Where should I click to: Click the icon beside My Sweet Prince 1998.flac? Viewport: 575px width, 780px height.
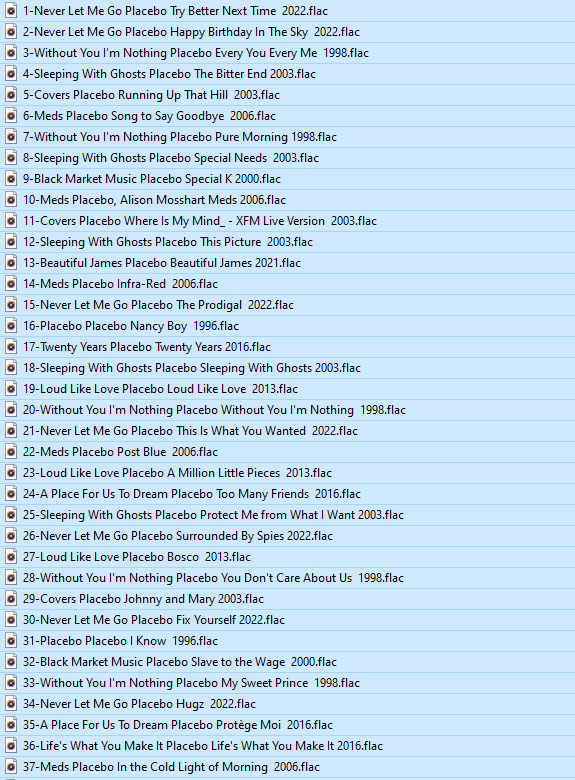pos(11,682)
